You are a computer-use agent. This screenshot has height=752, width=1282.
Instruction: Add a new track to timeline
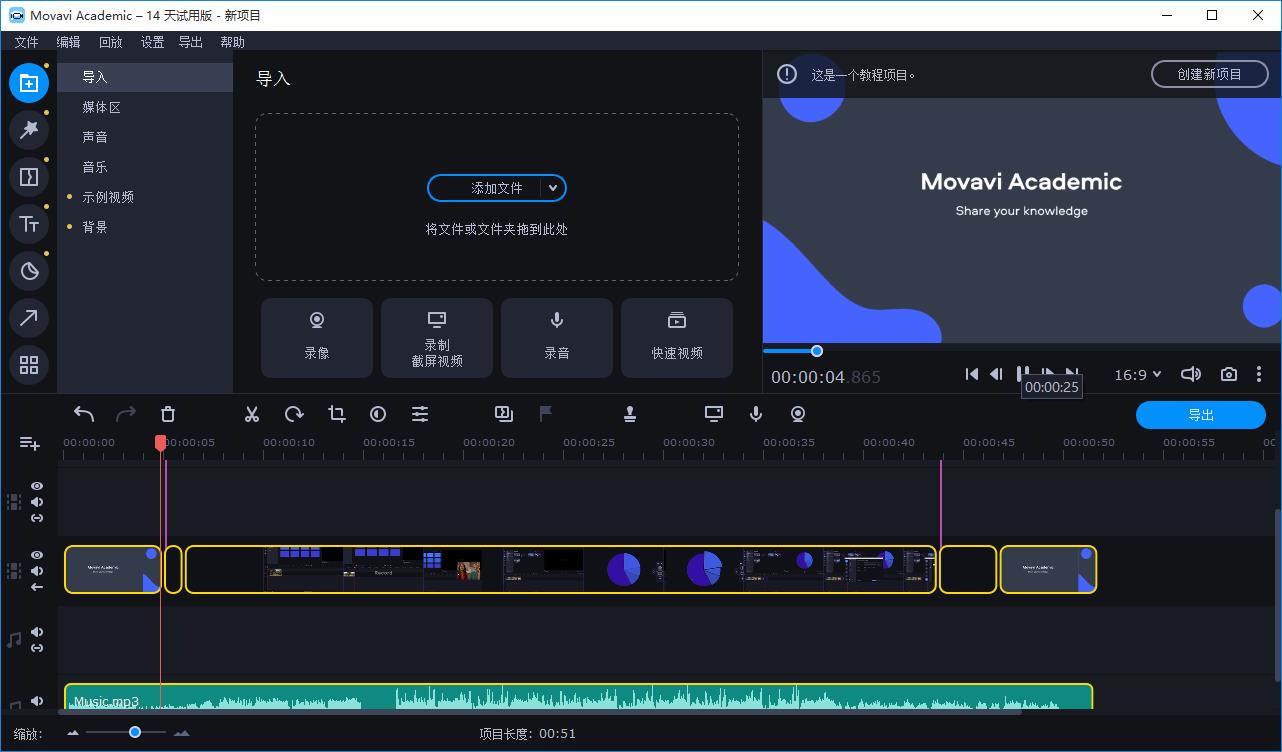pos(29,443)
